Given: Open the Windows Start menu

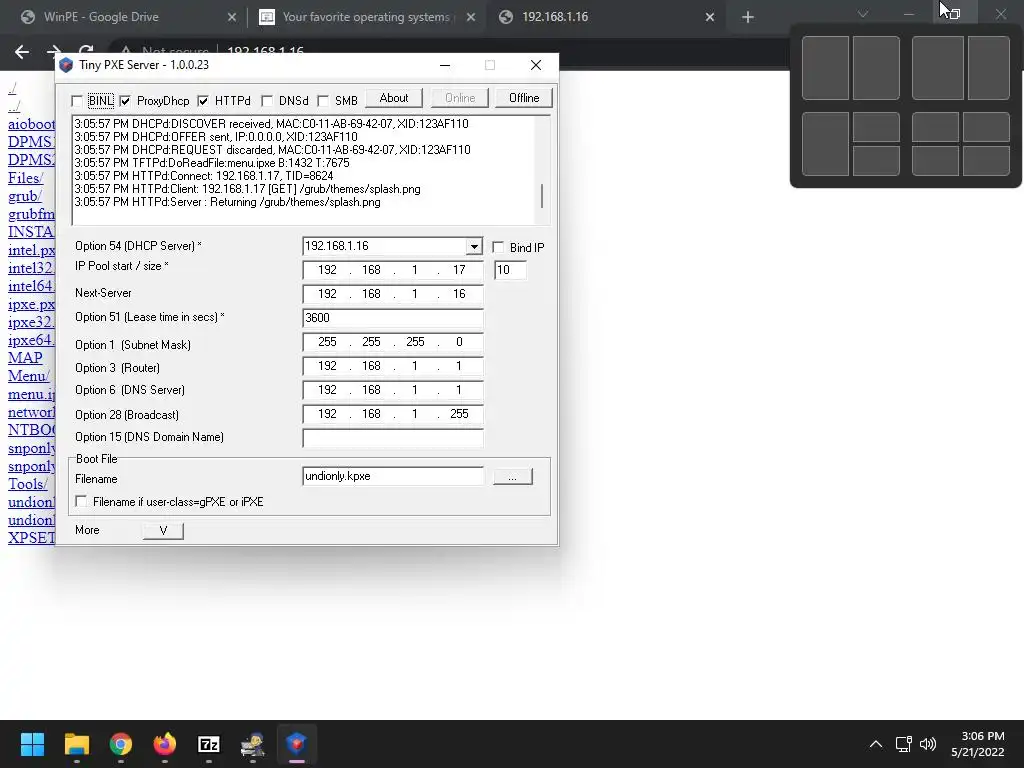Looking at the screenshot, I should [x=32, y=744].
